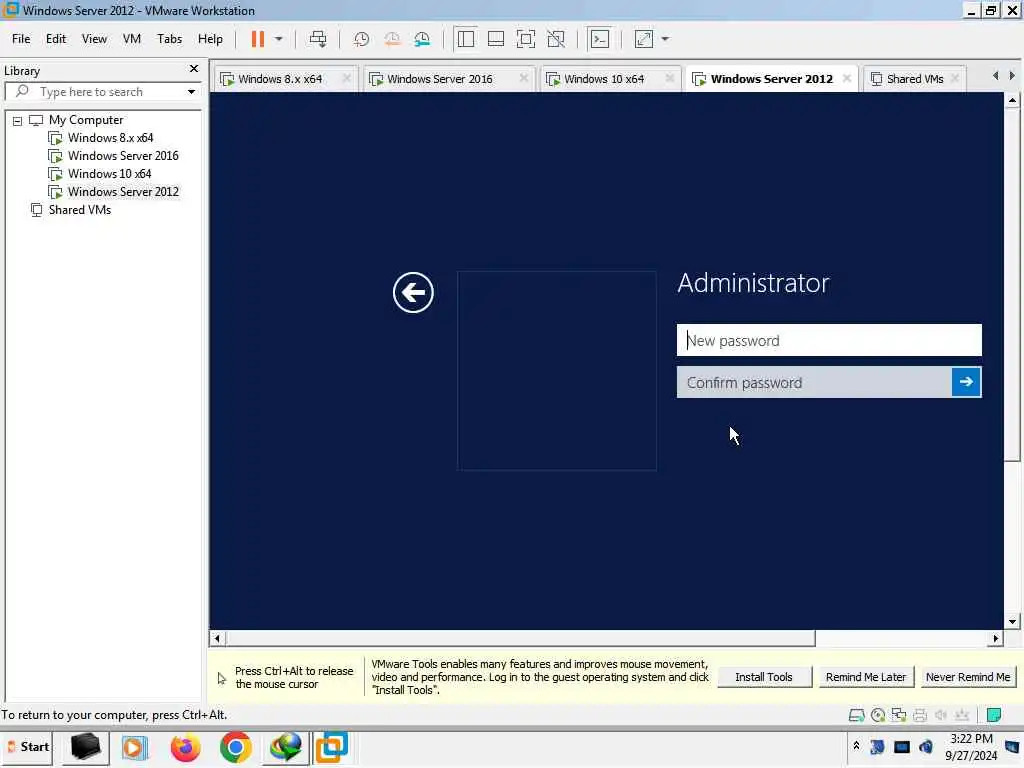
Task: Open the stretch display dropdown arrow
Action: [x=665, y=39]
